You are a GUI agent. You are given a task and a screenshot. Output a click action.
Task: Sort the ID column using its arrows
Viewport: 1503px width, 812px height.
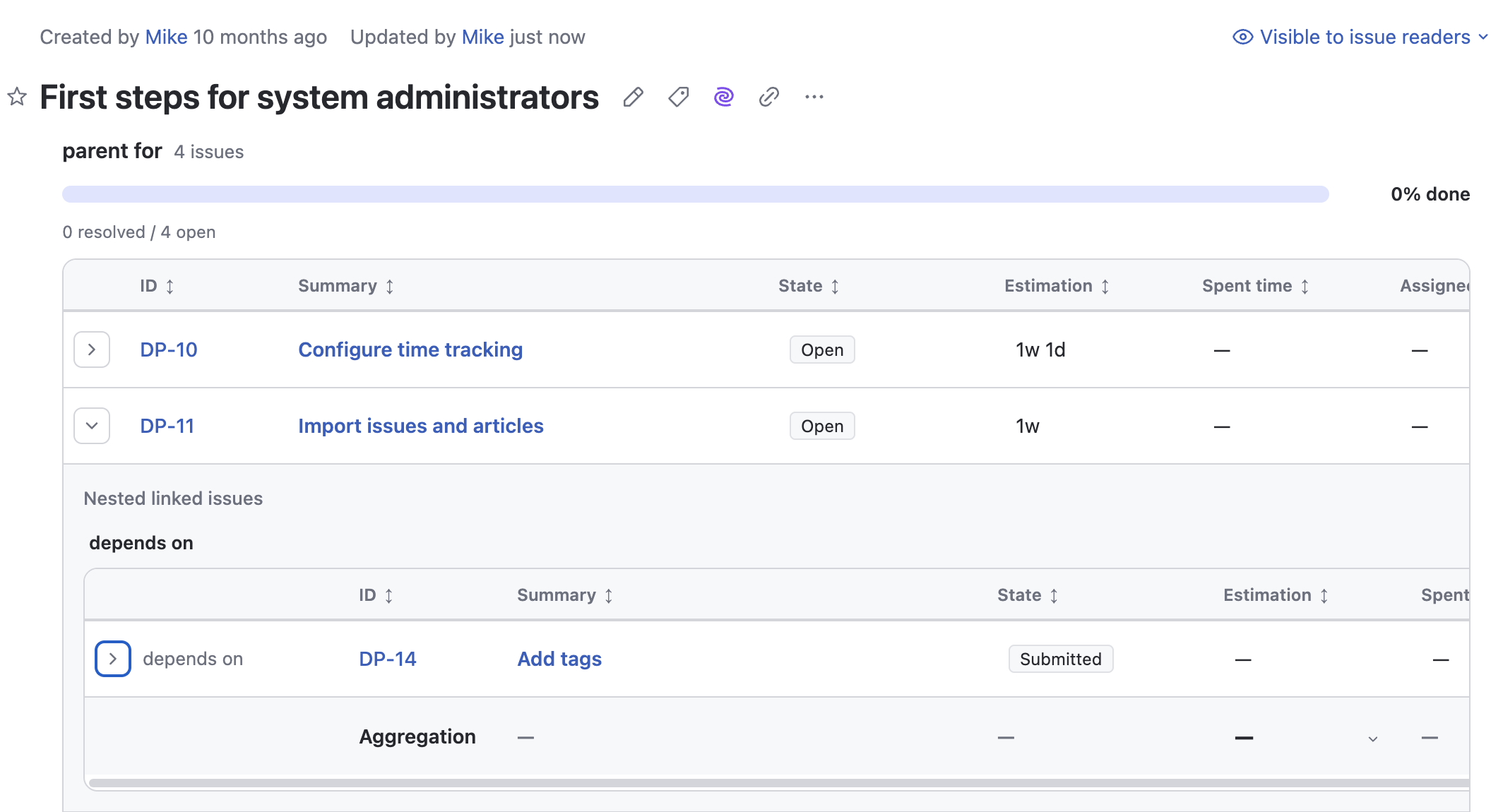[x=170, y=287]
